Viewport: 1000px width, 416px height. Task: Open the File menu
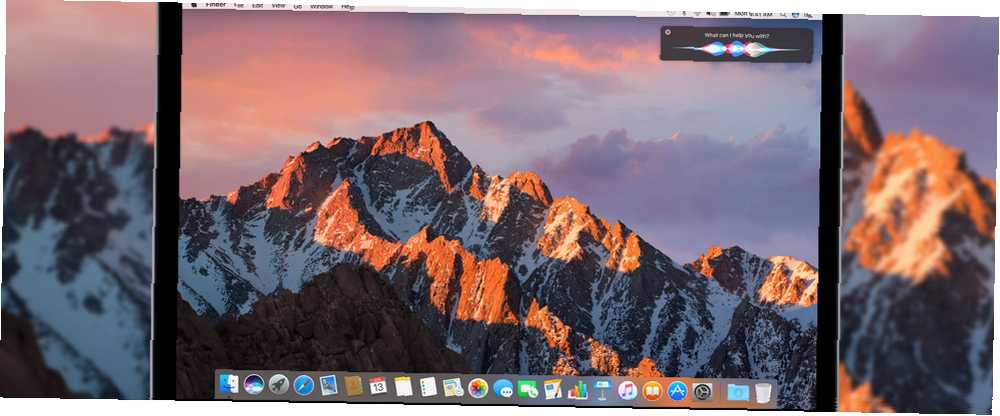tap(239, 5)
